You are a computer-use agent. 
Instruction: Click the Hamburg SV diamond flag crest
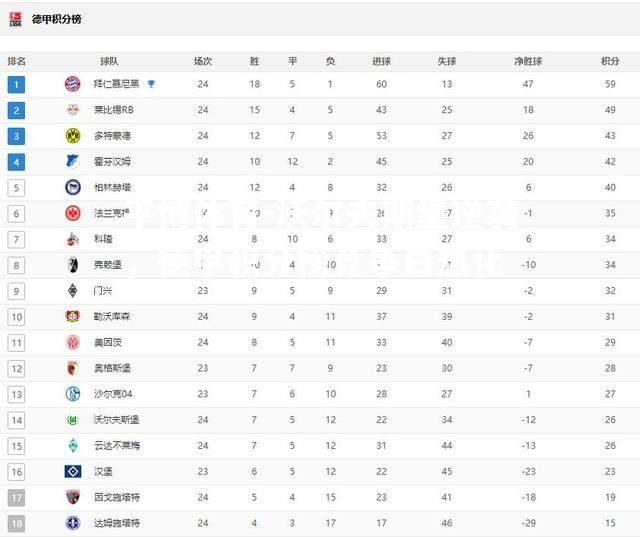coord(73,472)
